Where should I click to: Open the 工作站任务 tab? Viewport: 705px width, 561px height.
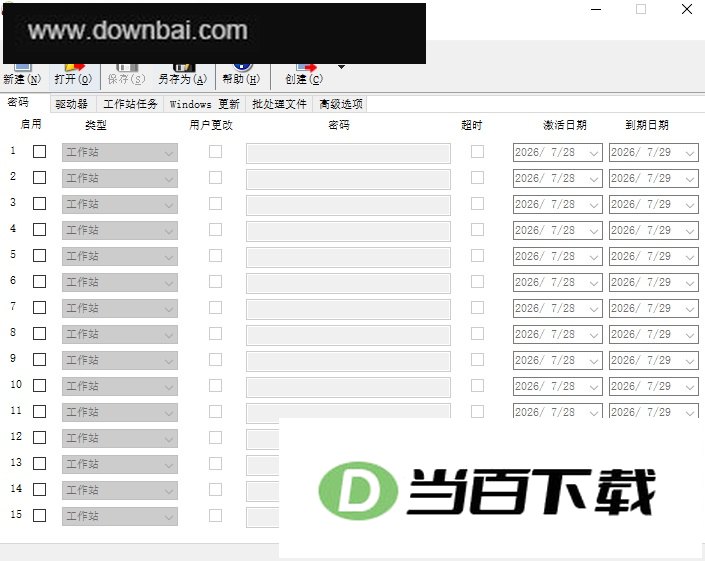click(x=130, y=104)
